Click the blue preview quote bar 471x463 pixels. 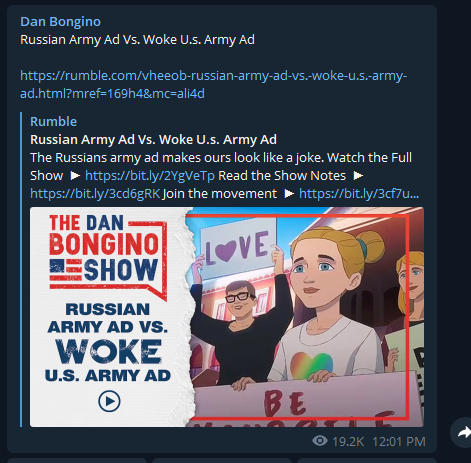coord(21,269)
